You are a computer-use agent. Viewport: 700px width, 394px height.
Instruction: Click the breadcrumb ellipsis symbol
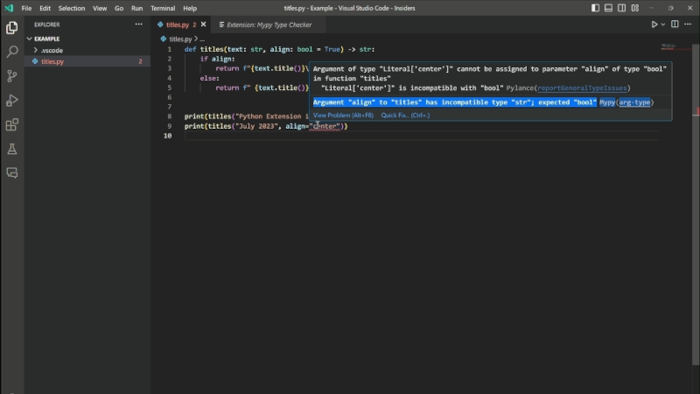coord(202,39)
